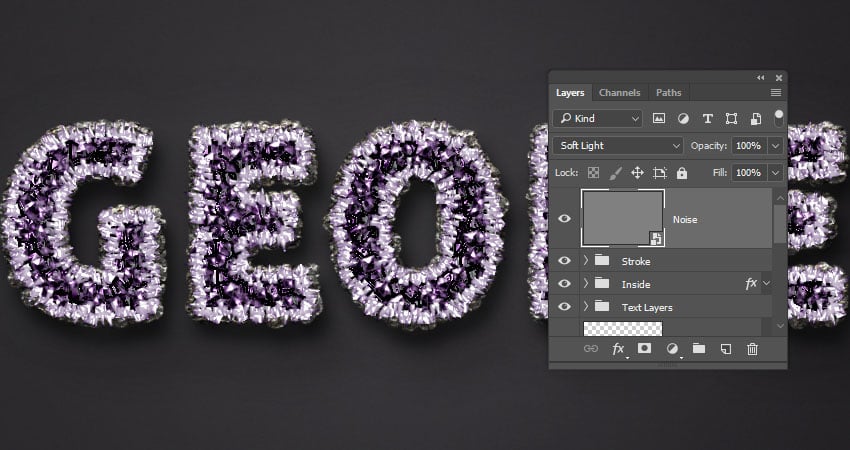Close the Layers panel
The image size is (850, 450).
point(779,78)
